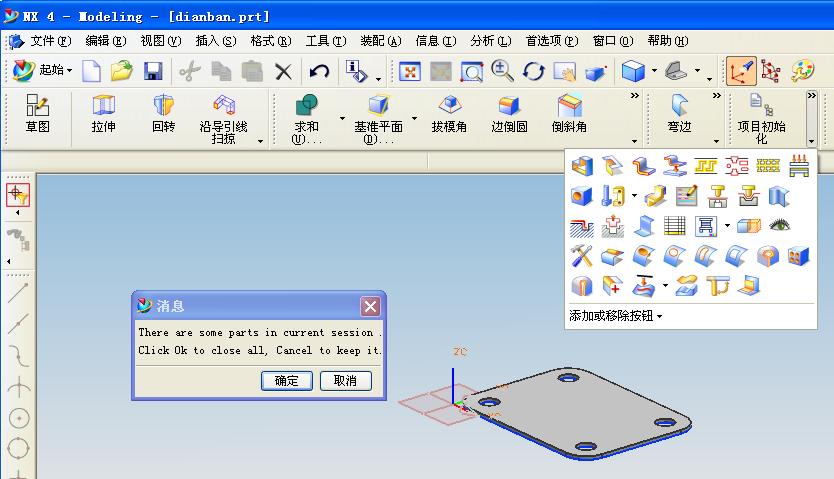Screen dimensions: 834x479
Task: Create a new file with blank page icon
Action: pyautogui.click(x=91, y=71)
